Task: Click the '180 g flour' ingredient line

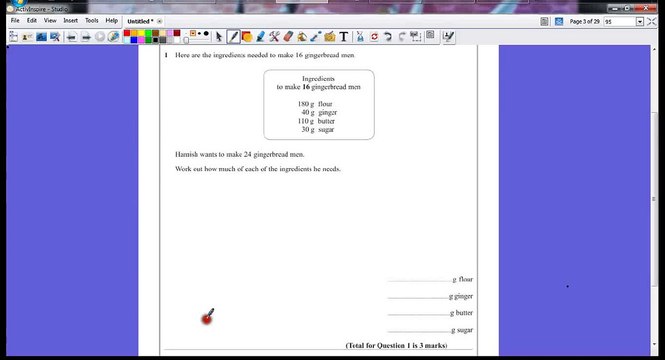Action: pyautogui.click(x=315, y=104)
